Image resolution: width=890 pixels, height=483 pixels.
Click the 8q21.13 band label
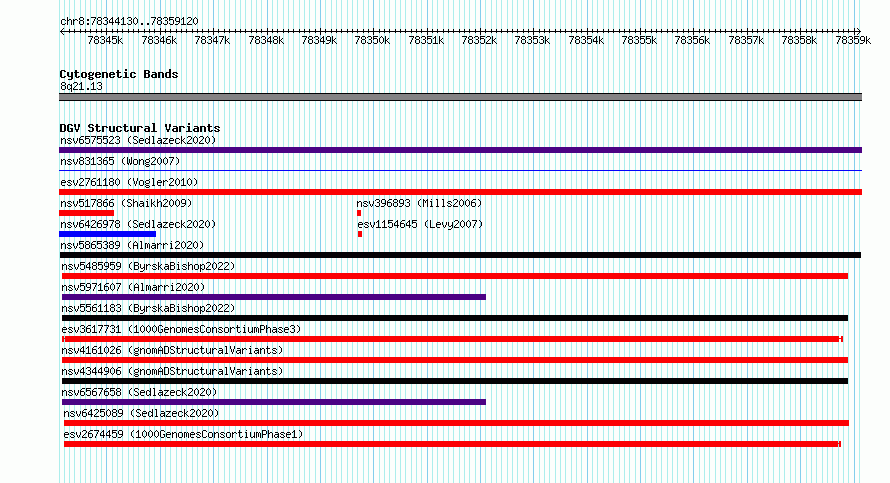point(81,86)
